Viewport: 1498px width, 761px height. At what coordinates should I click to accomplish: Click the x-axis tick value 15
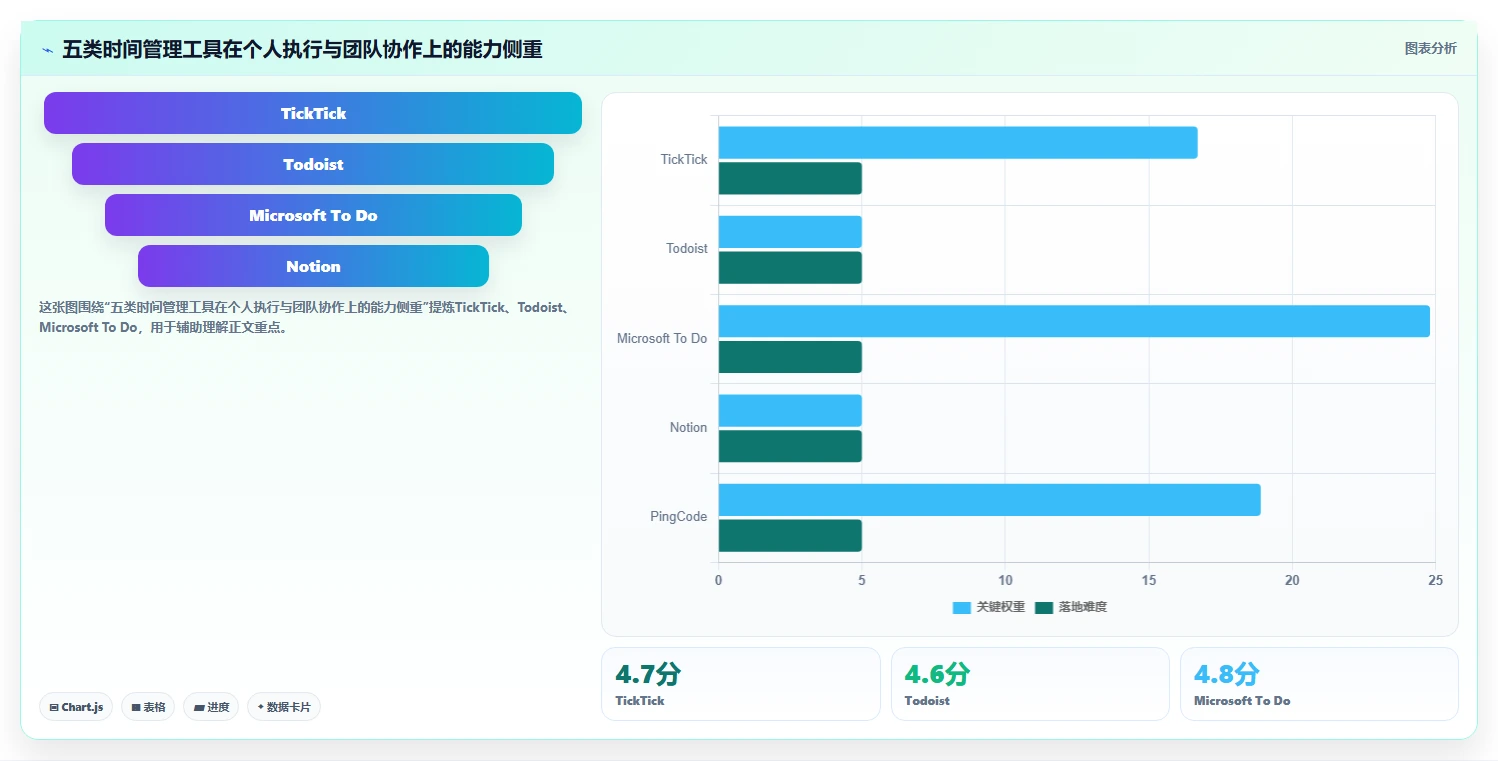pyautogui.click(x=1148, y=581)
